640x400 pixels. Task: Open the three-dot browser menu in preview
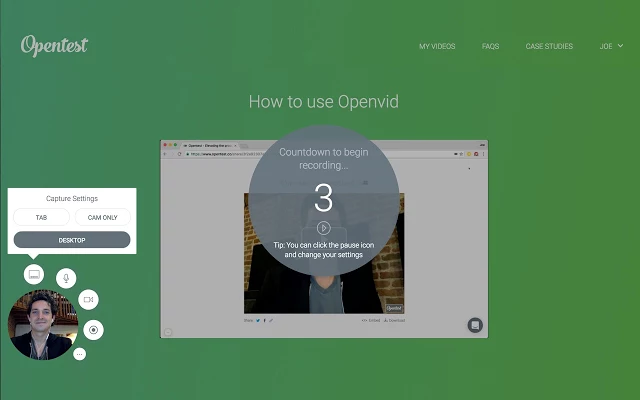point(484,154)
